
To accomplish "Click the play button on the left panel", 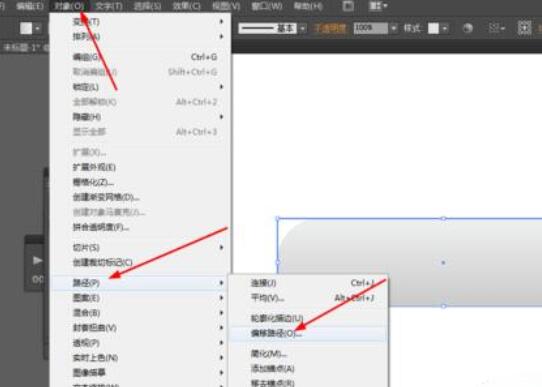I will click(x=37, y=260).
